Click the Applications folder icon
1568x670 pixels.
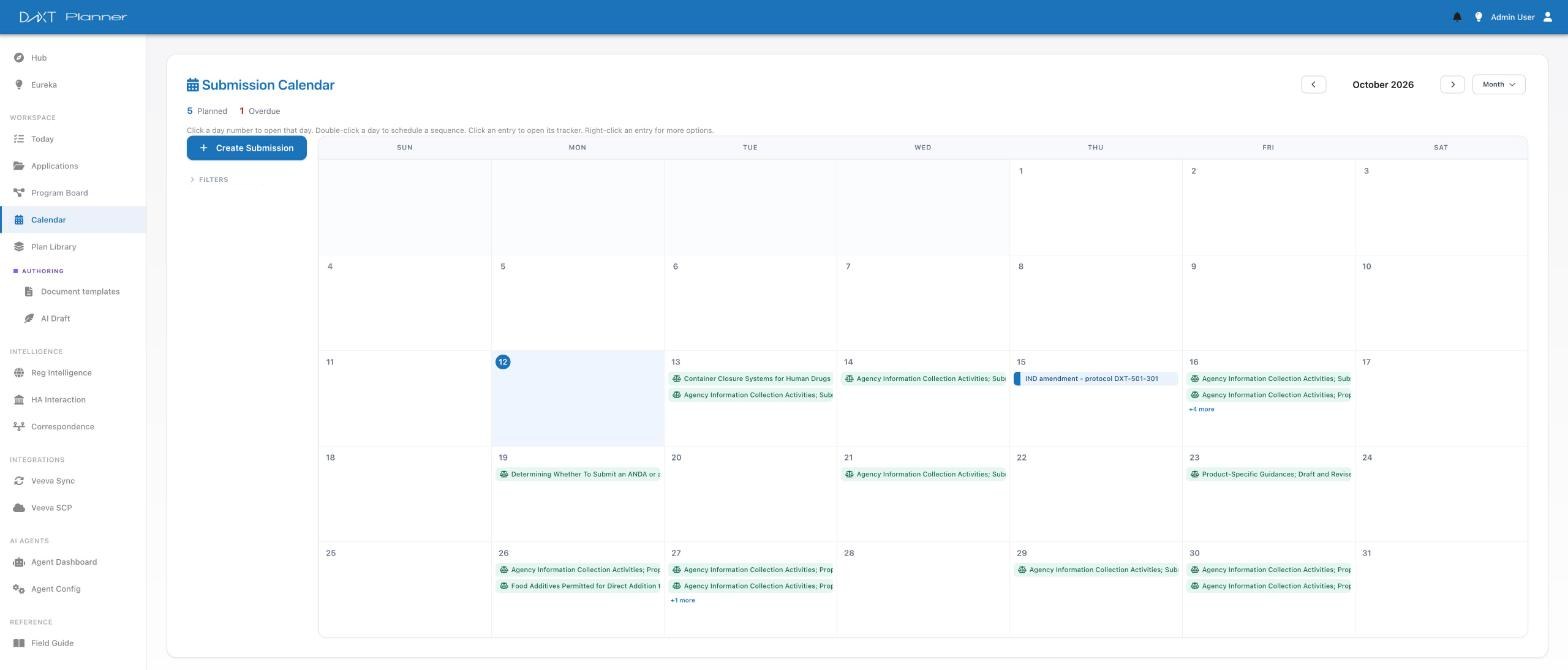19,166
